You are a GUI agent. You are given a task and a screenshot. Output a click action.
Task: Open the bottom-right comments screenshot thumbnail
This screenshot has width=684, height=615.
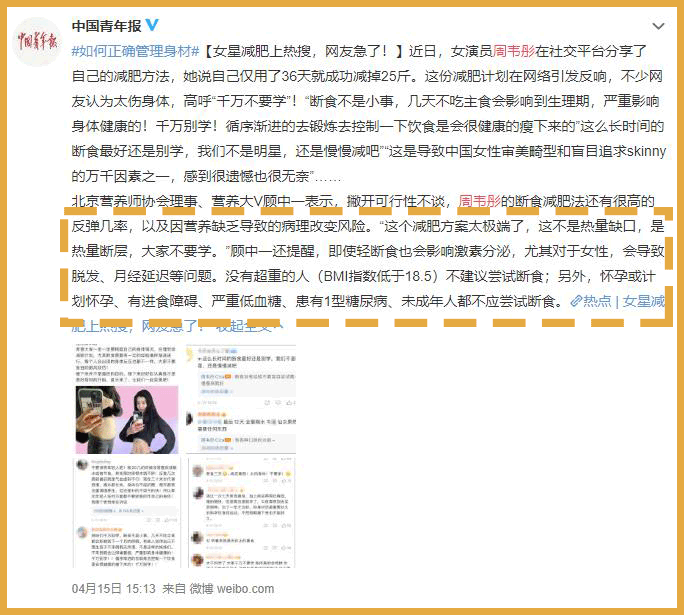coord(241,512)
